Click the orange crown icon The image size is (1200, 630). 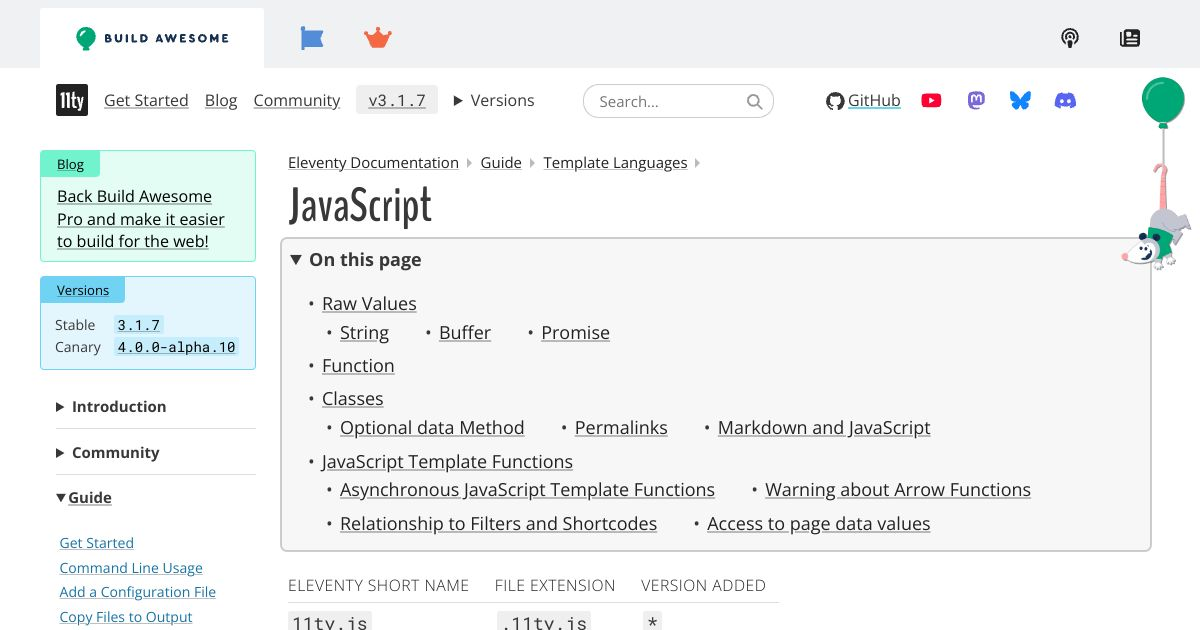coord(378,38)
